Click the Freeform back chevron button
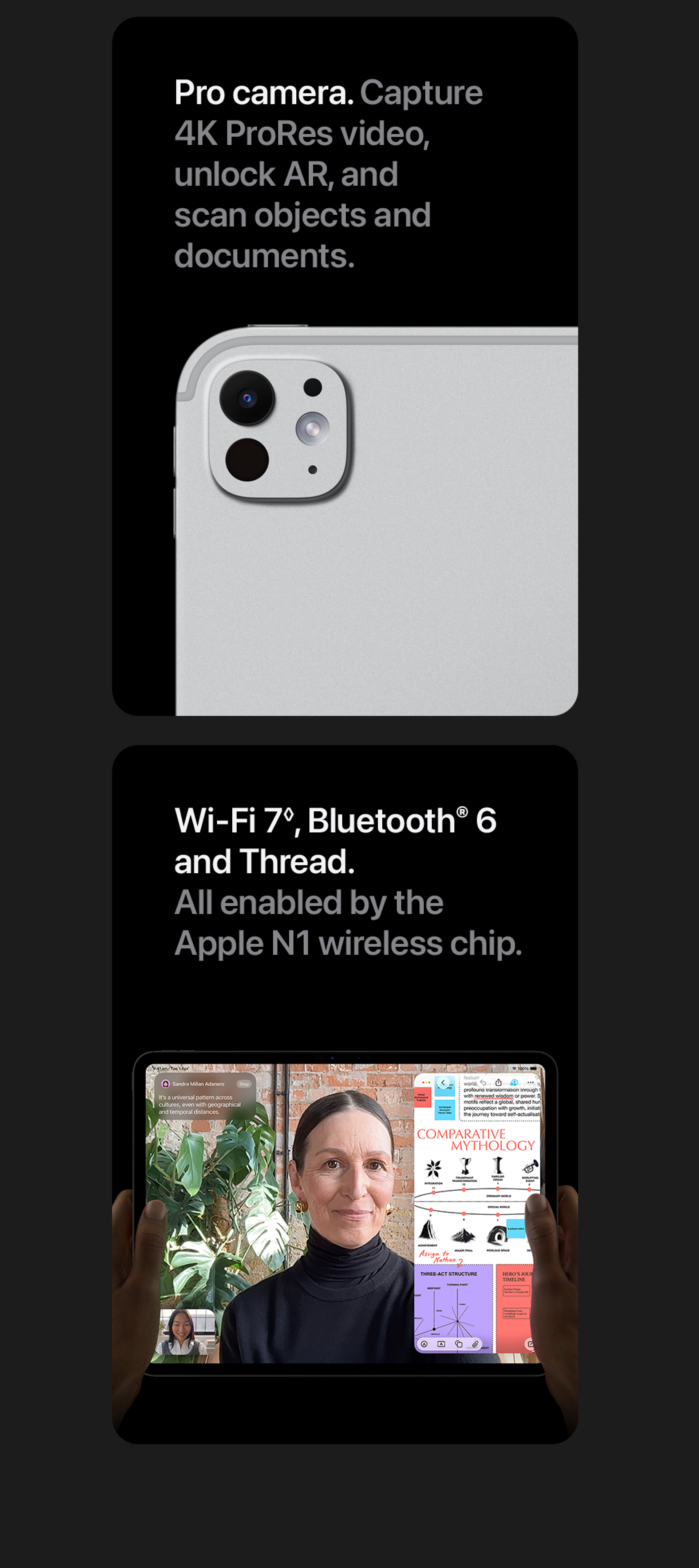699x1568 pixels. pos(443,1083)
